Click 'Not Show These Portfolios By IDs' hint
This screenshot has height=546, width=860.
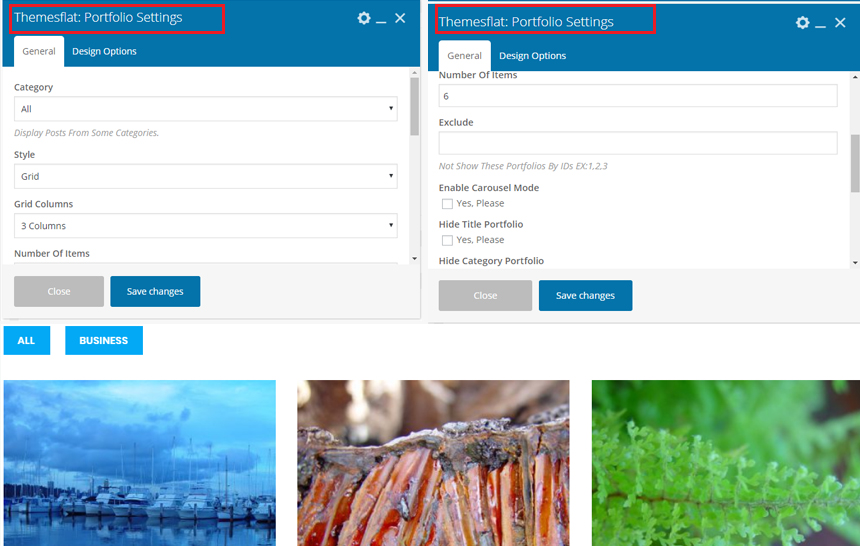[523, 166]
